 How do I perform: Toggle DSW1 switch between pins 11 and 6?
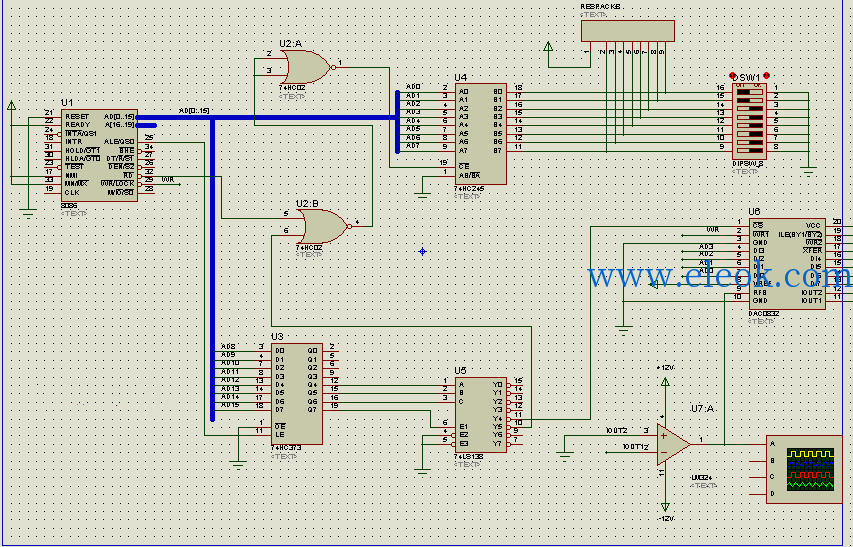point(749,133)
